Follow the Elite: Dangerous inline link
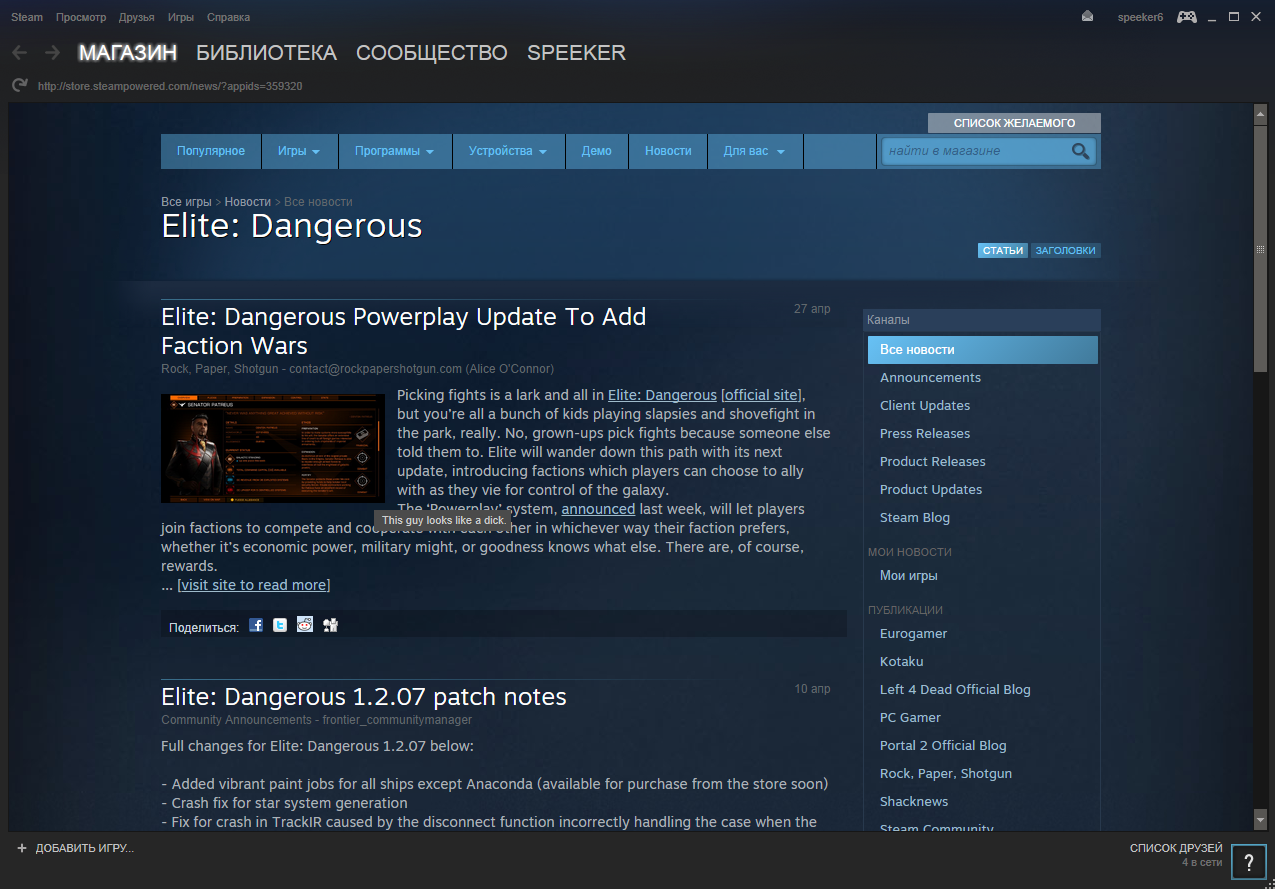 [x=662, y=395]
